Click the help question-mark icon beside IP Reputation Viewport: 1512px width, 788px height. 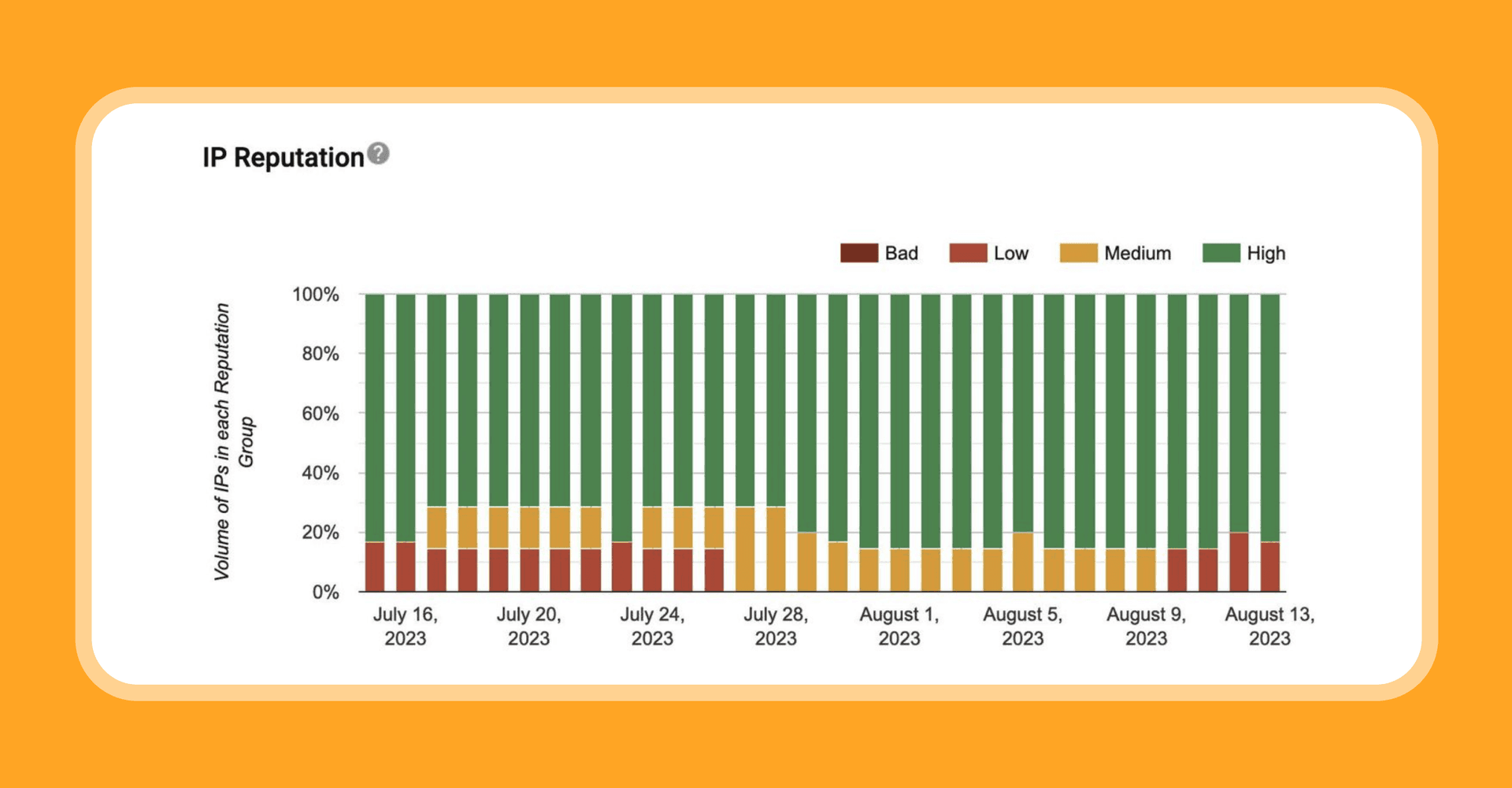379,154
